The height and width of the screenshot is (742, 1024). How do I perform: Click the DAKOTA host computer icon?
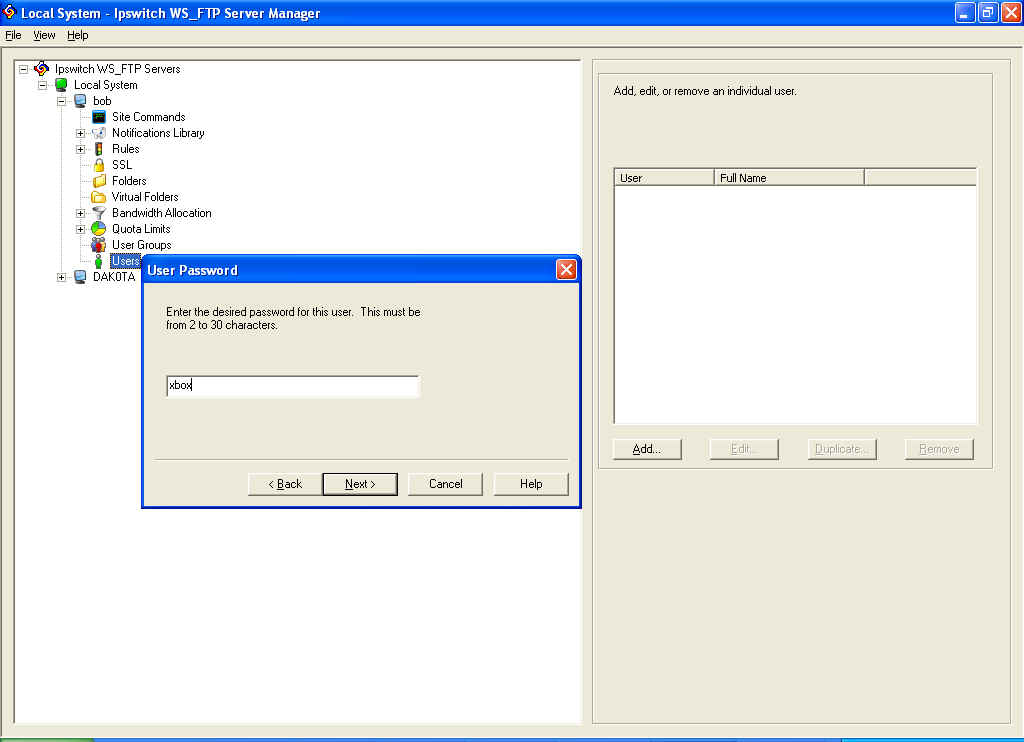tap(80, 277)
